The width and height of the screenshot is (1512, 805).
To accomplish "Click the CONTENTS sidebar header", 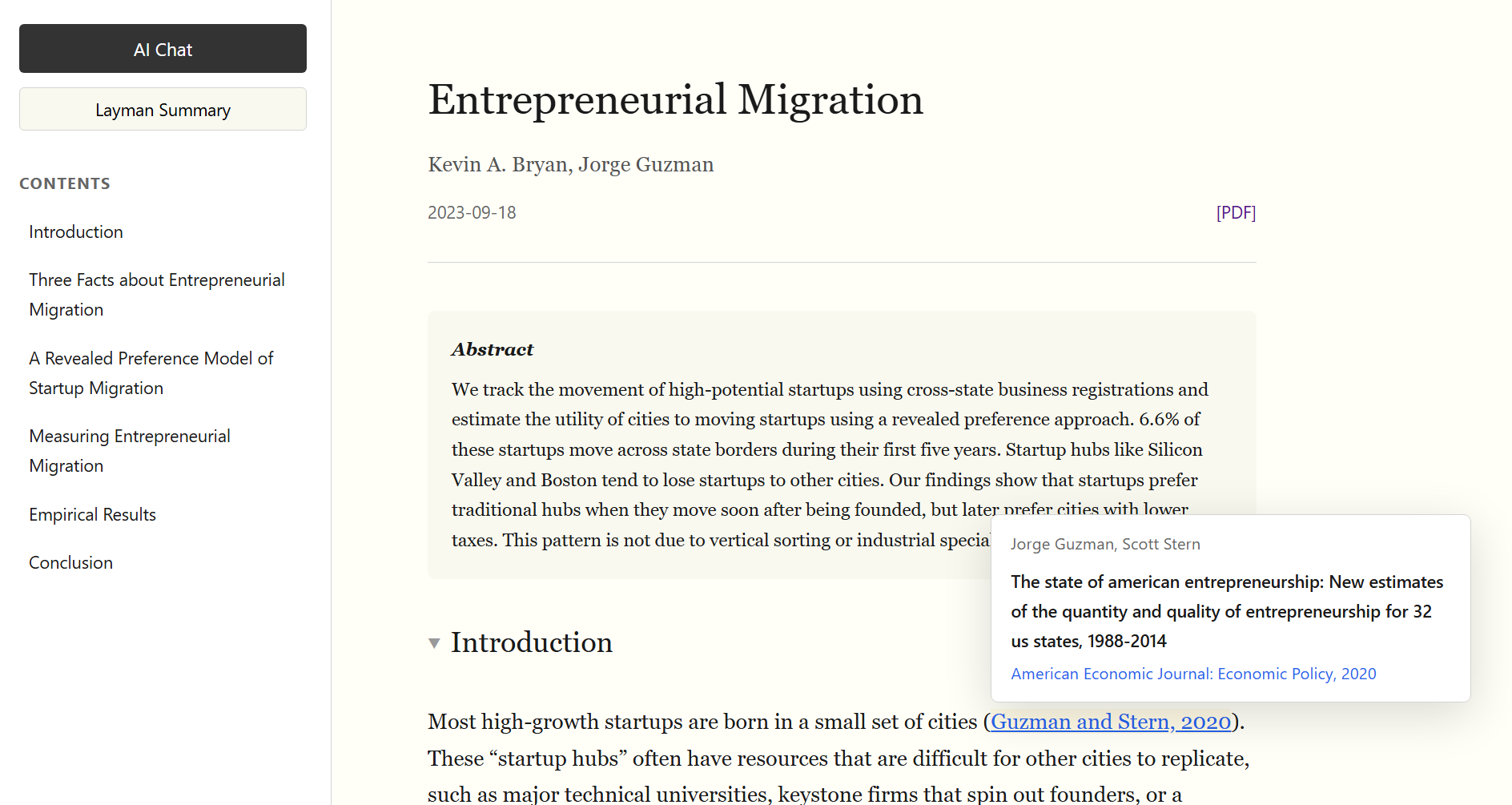I will [65, 183].
